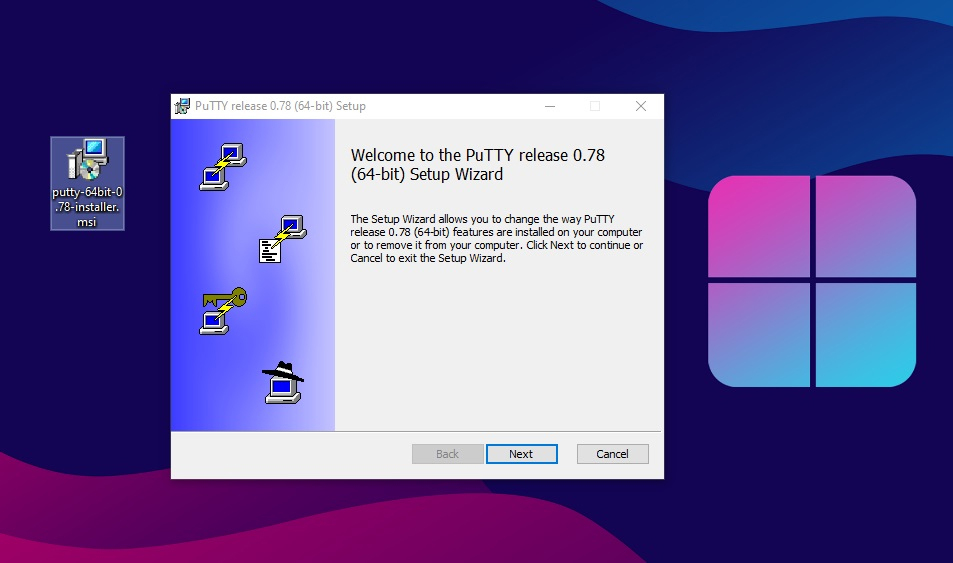Cancel the PuTTY installation
This screenshot has width=953, height=563.
[x=612, y=454]
